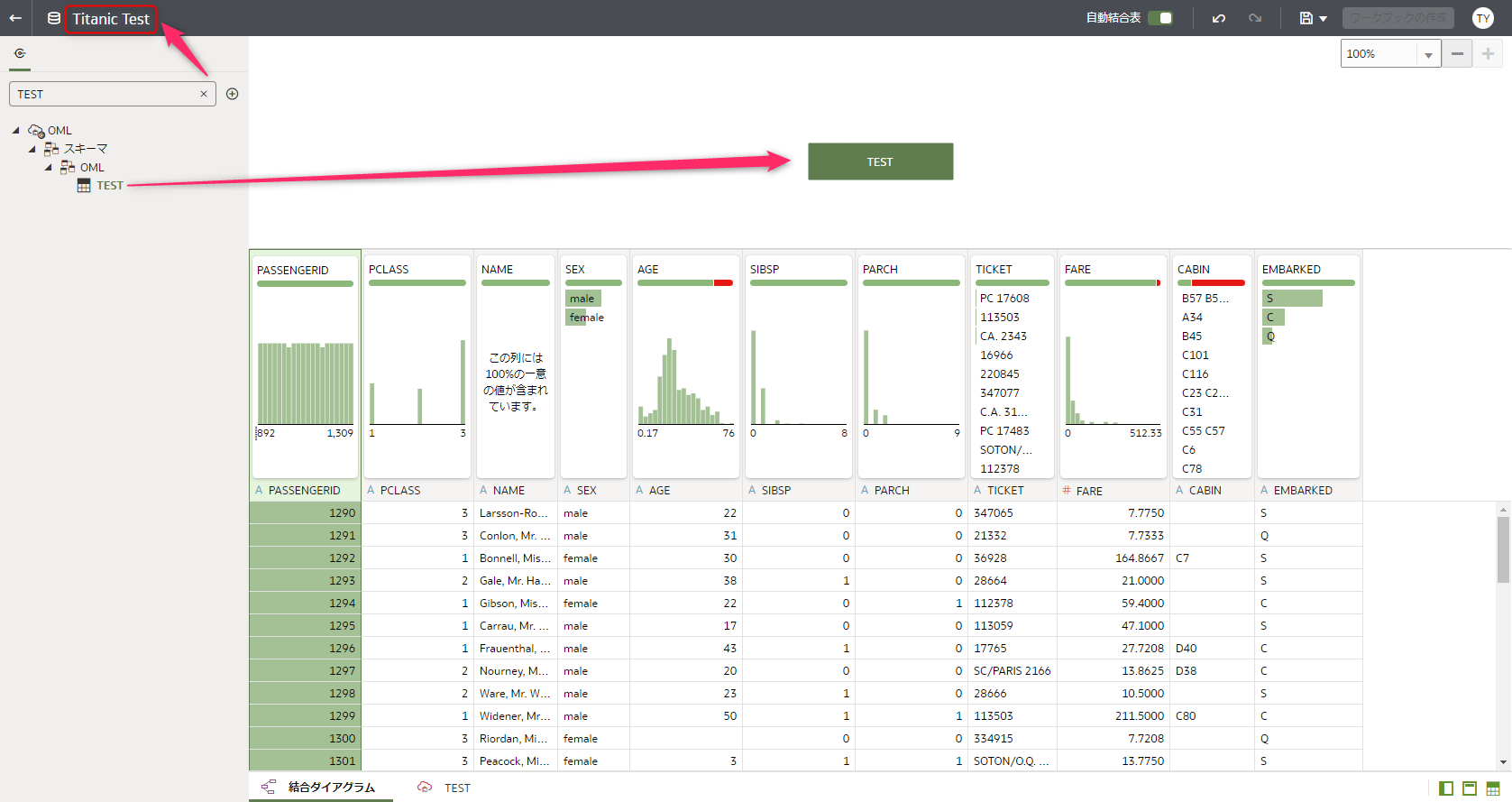Open the 100% zoom dropdown
Viewport: 1512px width, 802px height.
click(1428, 55)
